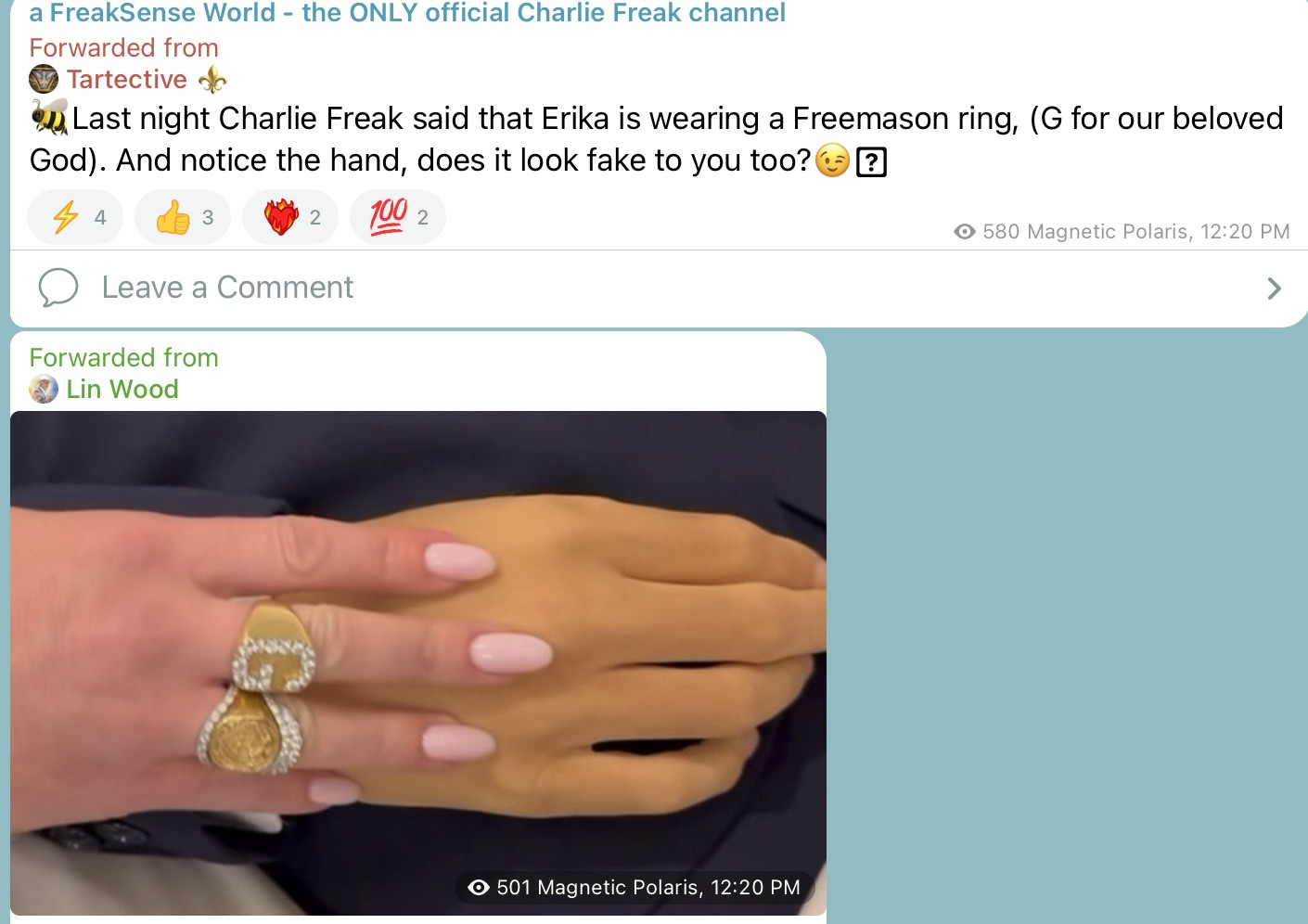This screenshot has width=1308, height=924.
Task: Toggle the thumbs up reaction
Action: tap(183, 217)
